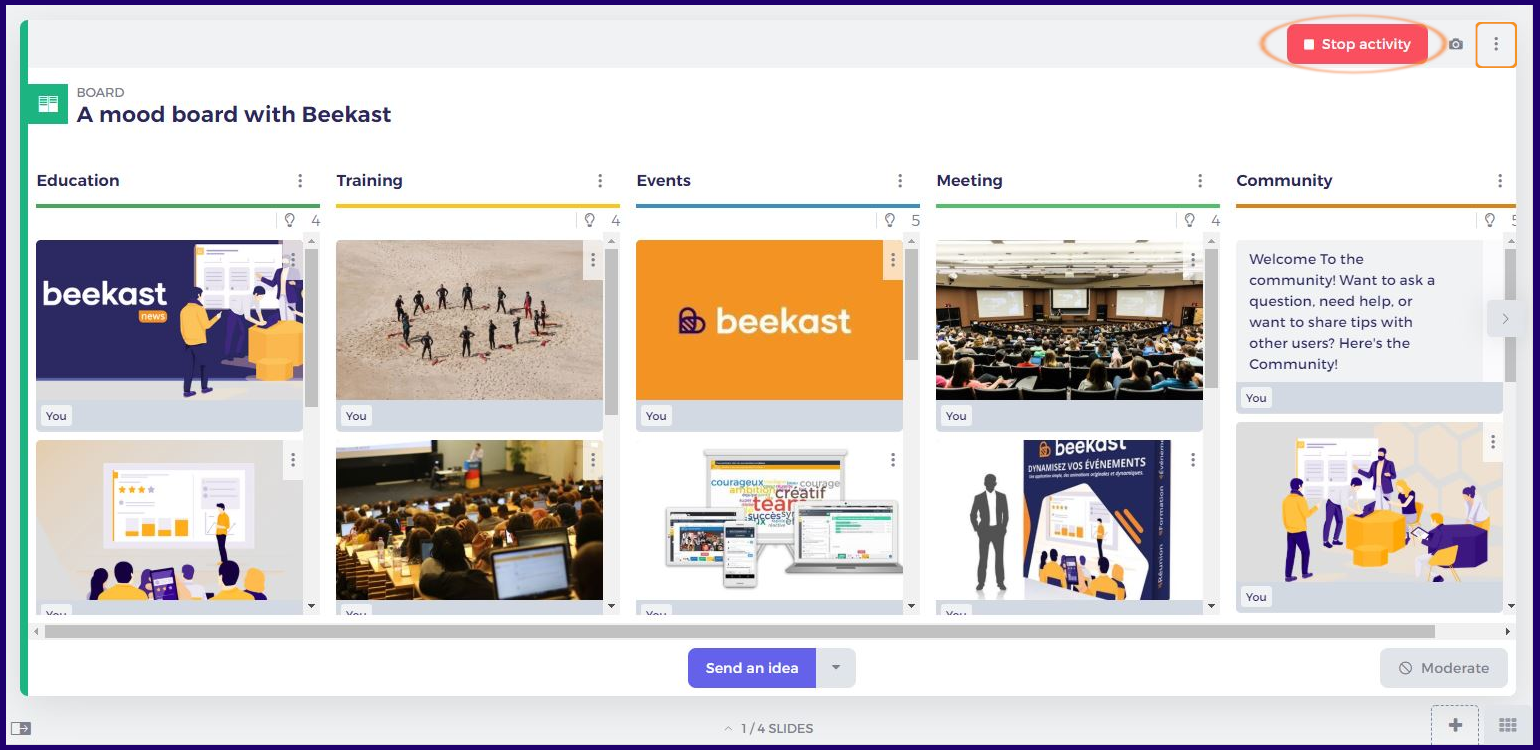Click the Send an idea button
Image resolution: width=1540 pixels, height=750 pixels.
click(752, 668)
